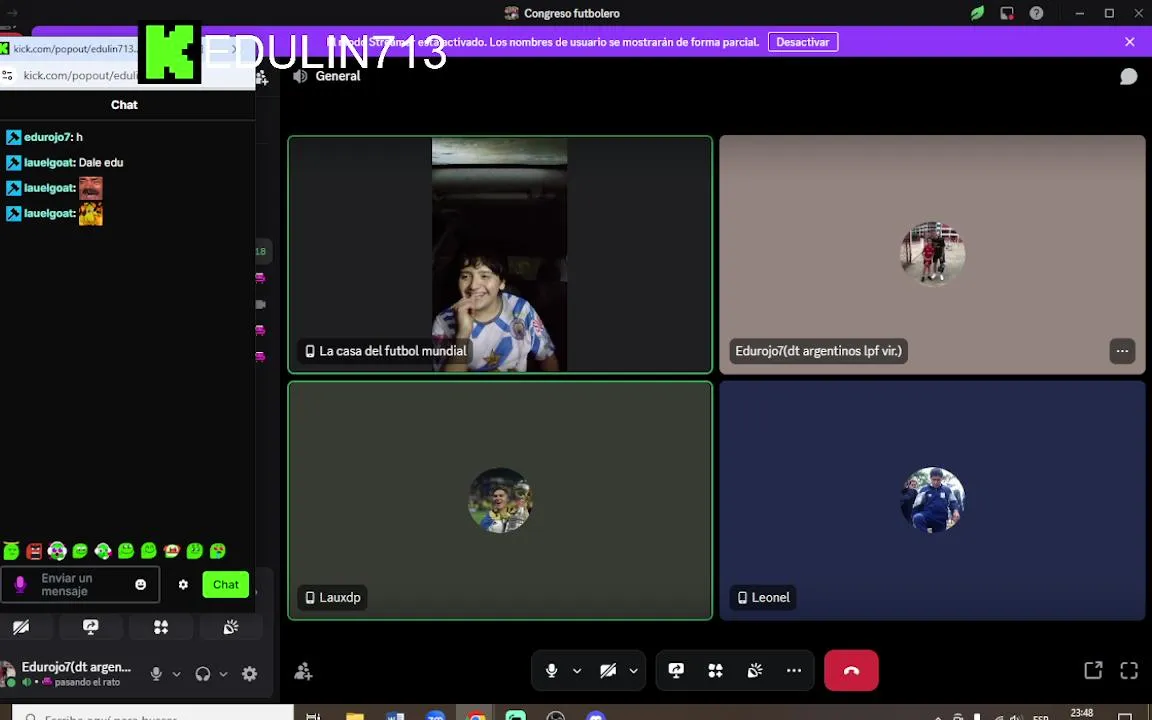This screenshot has height=720, width=1152.
Task: Open File Explorer from the taskbar
Action: click(355, 716)
